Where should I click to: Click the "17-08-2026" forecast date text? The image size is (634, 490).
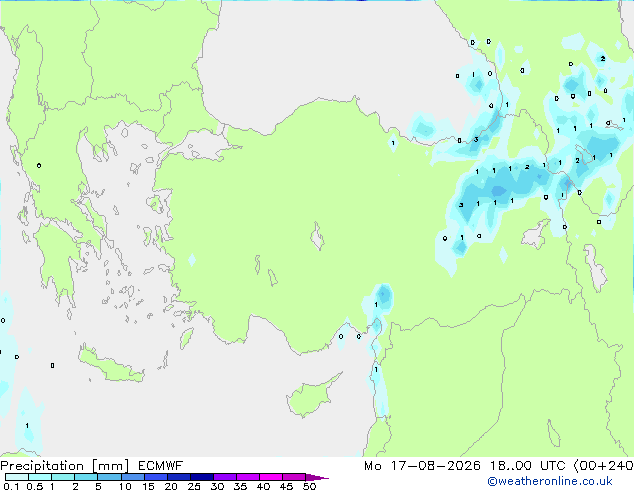[436, 466]
